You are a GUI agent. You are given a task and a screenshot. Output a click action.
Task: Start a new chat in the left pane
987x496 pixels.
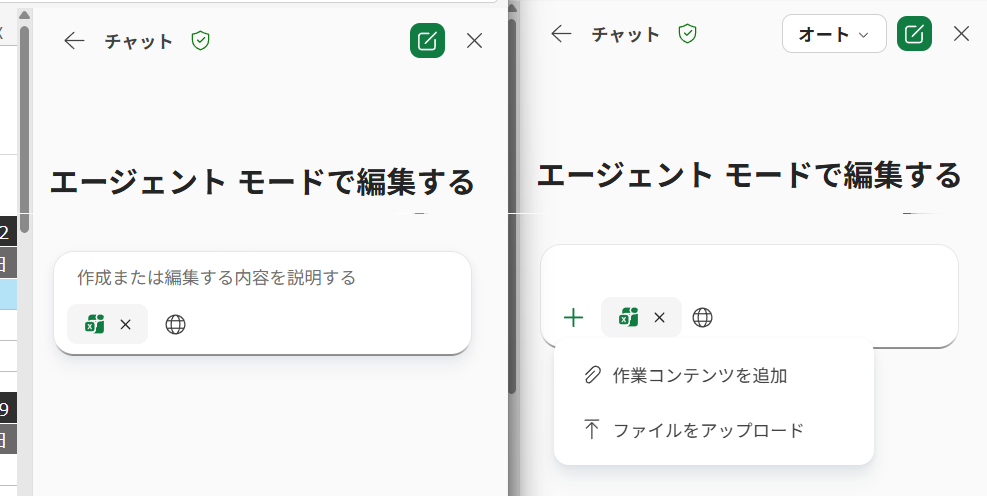point(427,41)
